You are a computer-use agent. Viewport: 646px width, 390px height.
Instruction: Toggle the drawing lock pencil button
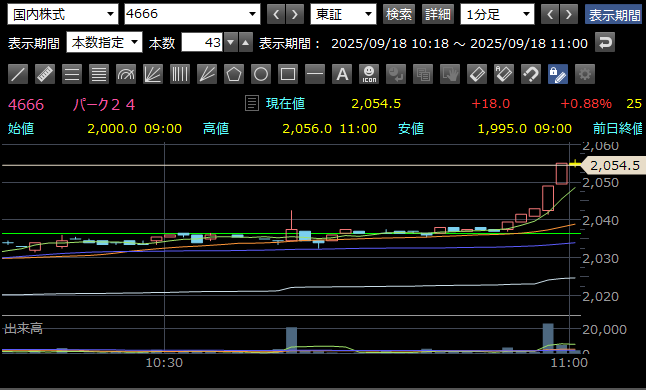pos(558,74)
